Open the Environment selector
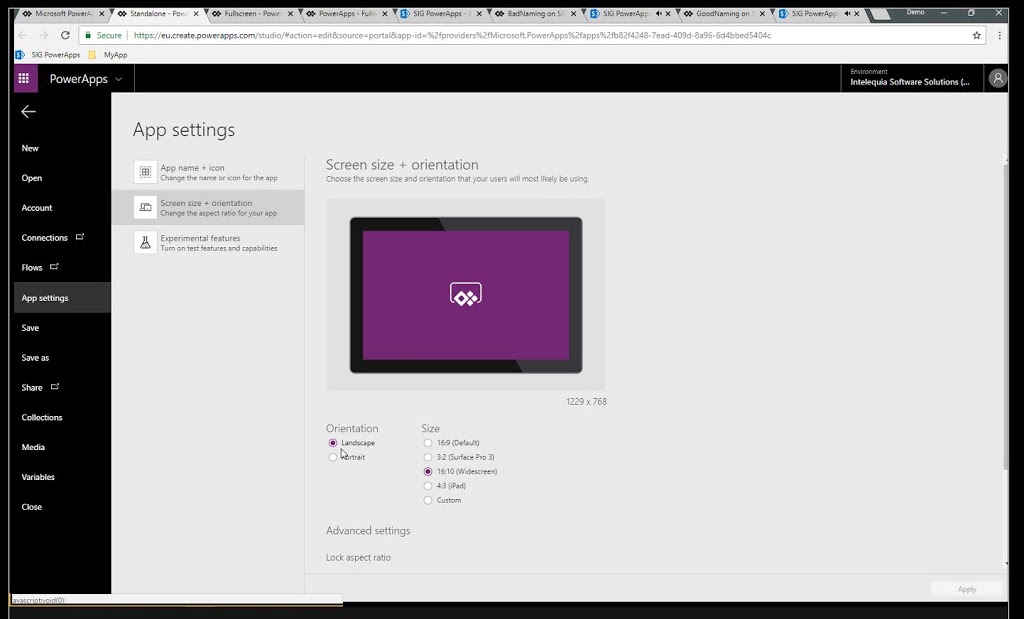 click(x=910, y=78)
